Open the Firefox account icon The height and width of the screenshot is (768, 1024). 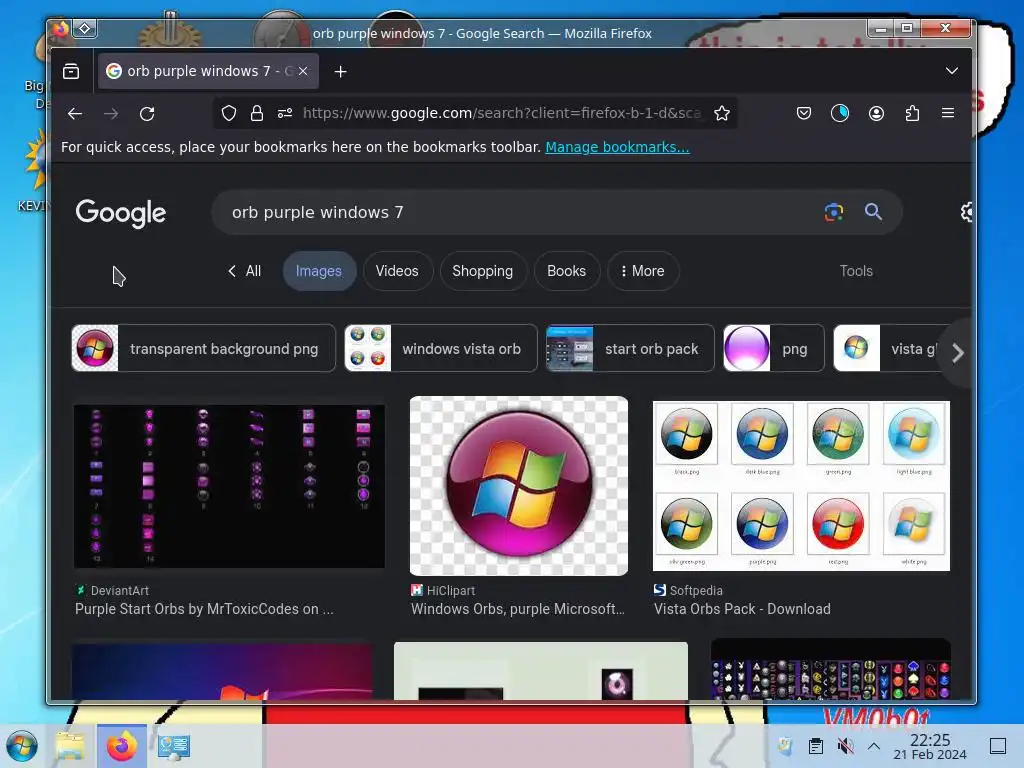click(x=876, y=114)
